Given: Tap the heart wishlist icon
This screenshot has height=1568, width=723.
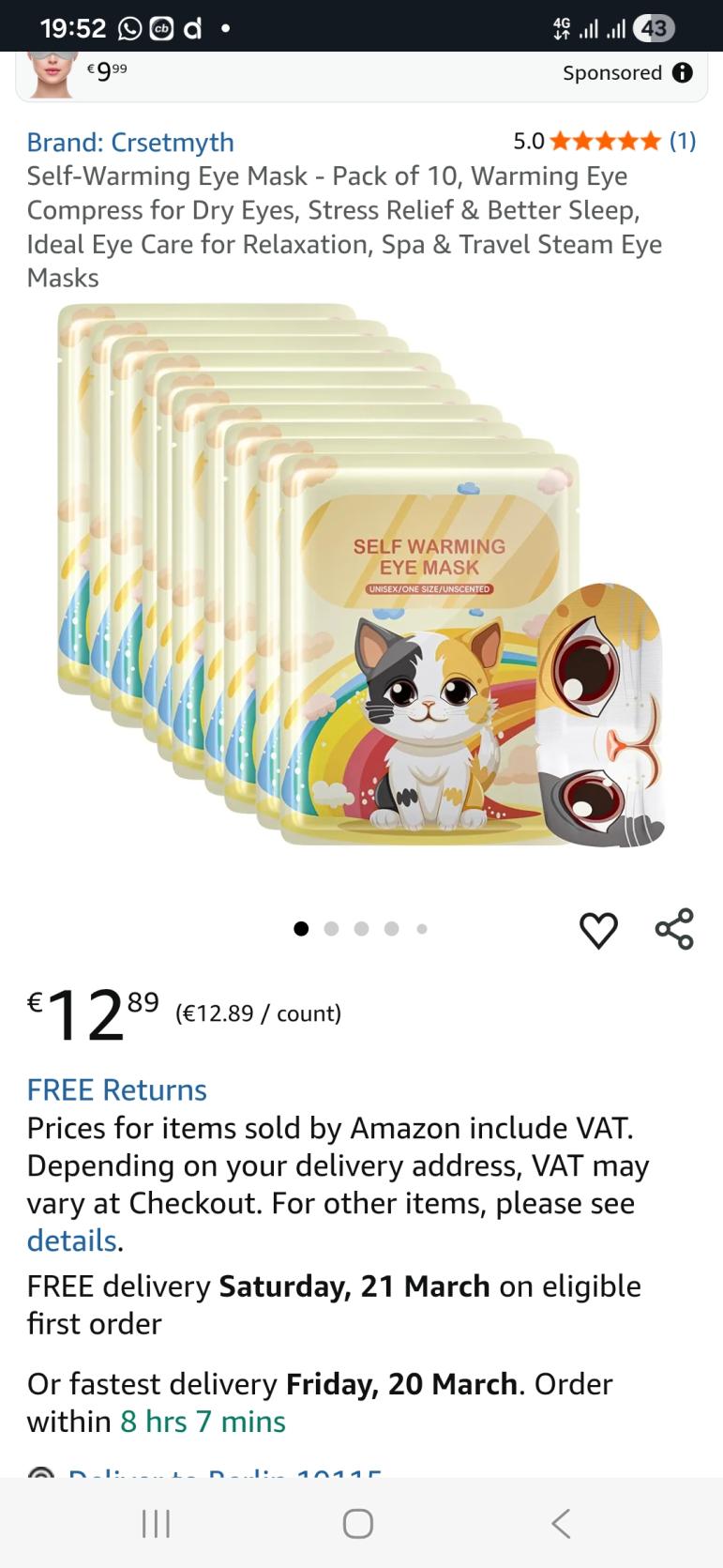Looking at the screenshot, I should pos(598,930).
